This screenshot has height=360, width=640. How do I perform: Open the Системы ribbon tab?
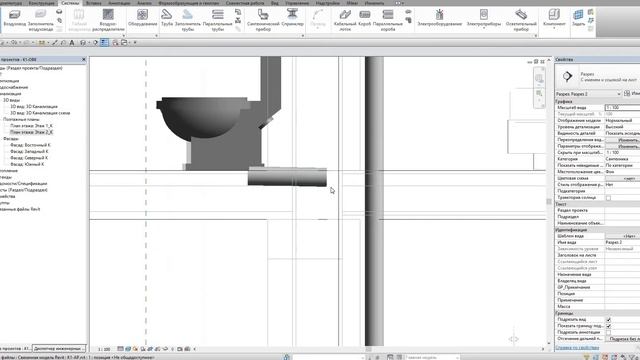pos(70,3)
